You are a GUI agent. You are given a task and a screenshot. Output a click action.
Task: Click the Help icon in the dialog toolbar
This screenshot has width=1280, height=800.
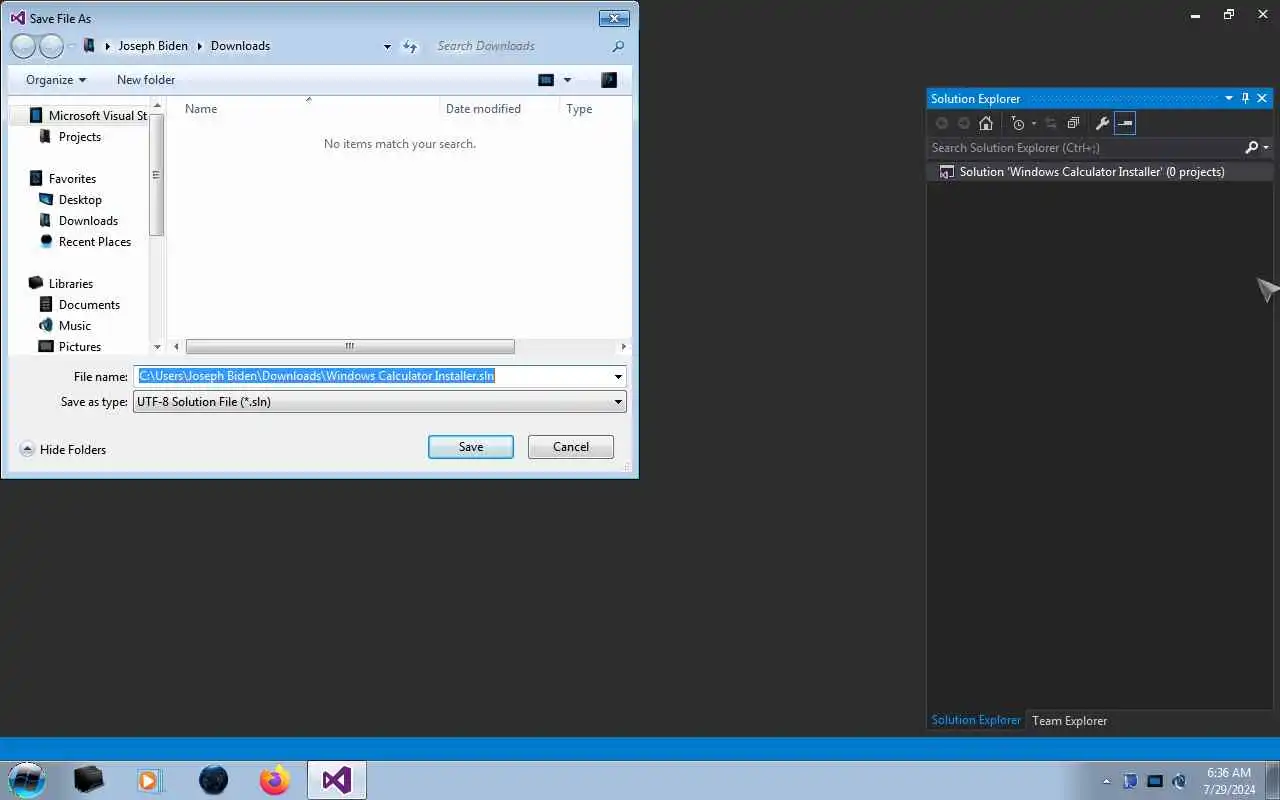click(x=609, y=80)
